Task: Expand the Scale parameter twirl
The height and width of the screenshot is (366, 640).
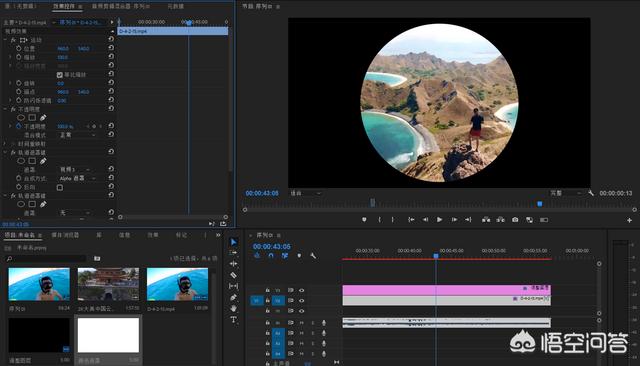Action: pos(10,57)
